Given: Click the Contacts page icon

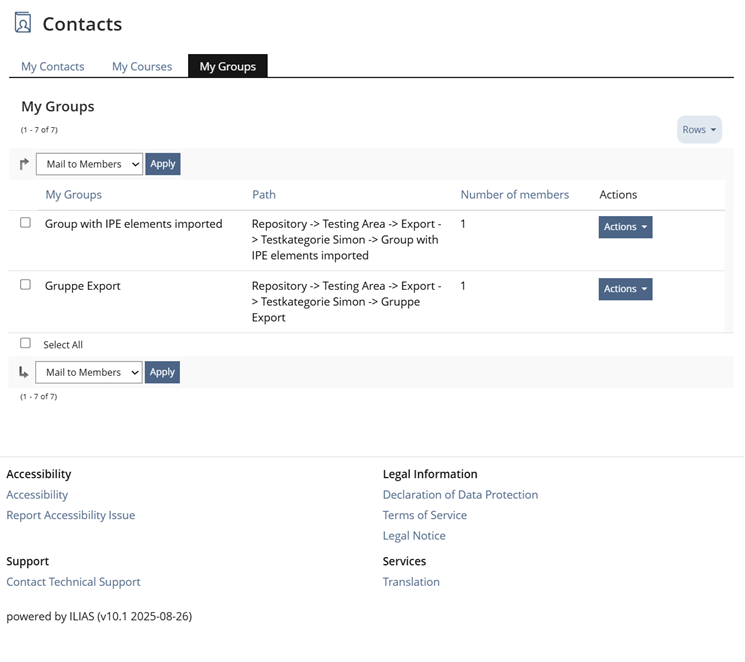Looking at the screenshot, I should click(22, 22).
